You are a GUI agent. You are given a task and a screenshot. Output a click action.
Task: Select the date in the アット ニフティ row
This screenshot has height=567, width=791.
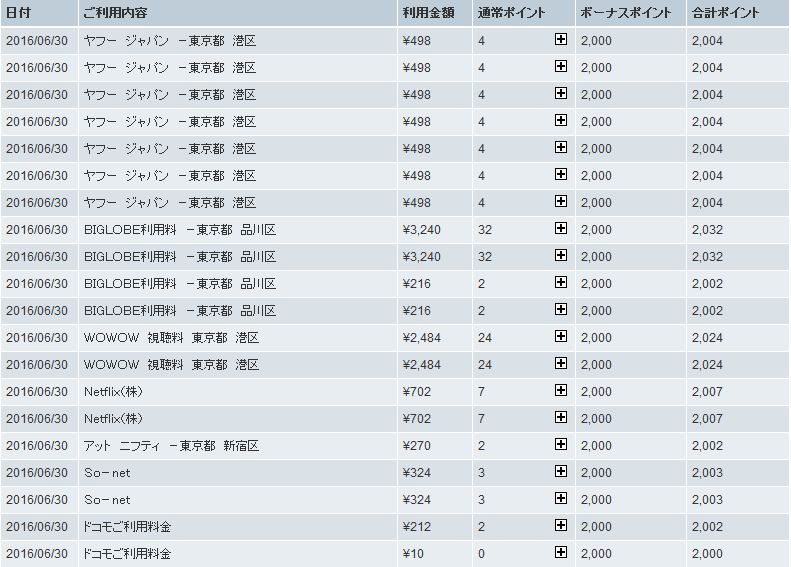37,446
